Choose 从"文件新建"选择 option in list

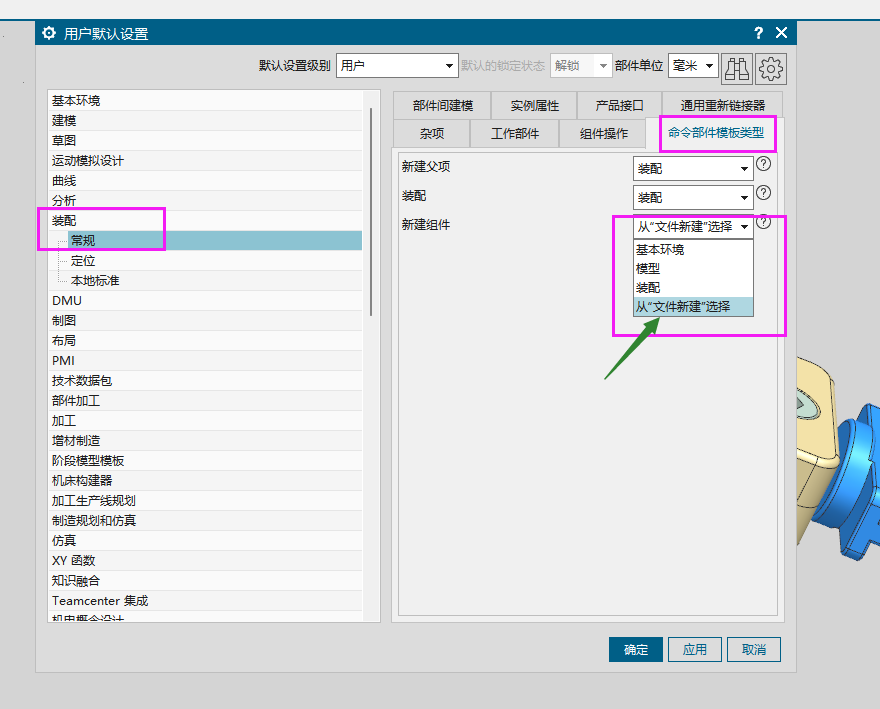693,307
